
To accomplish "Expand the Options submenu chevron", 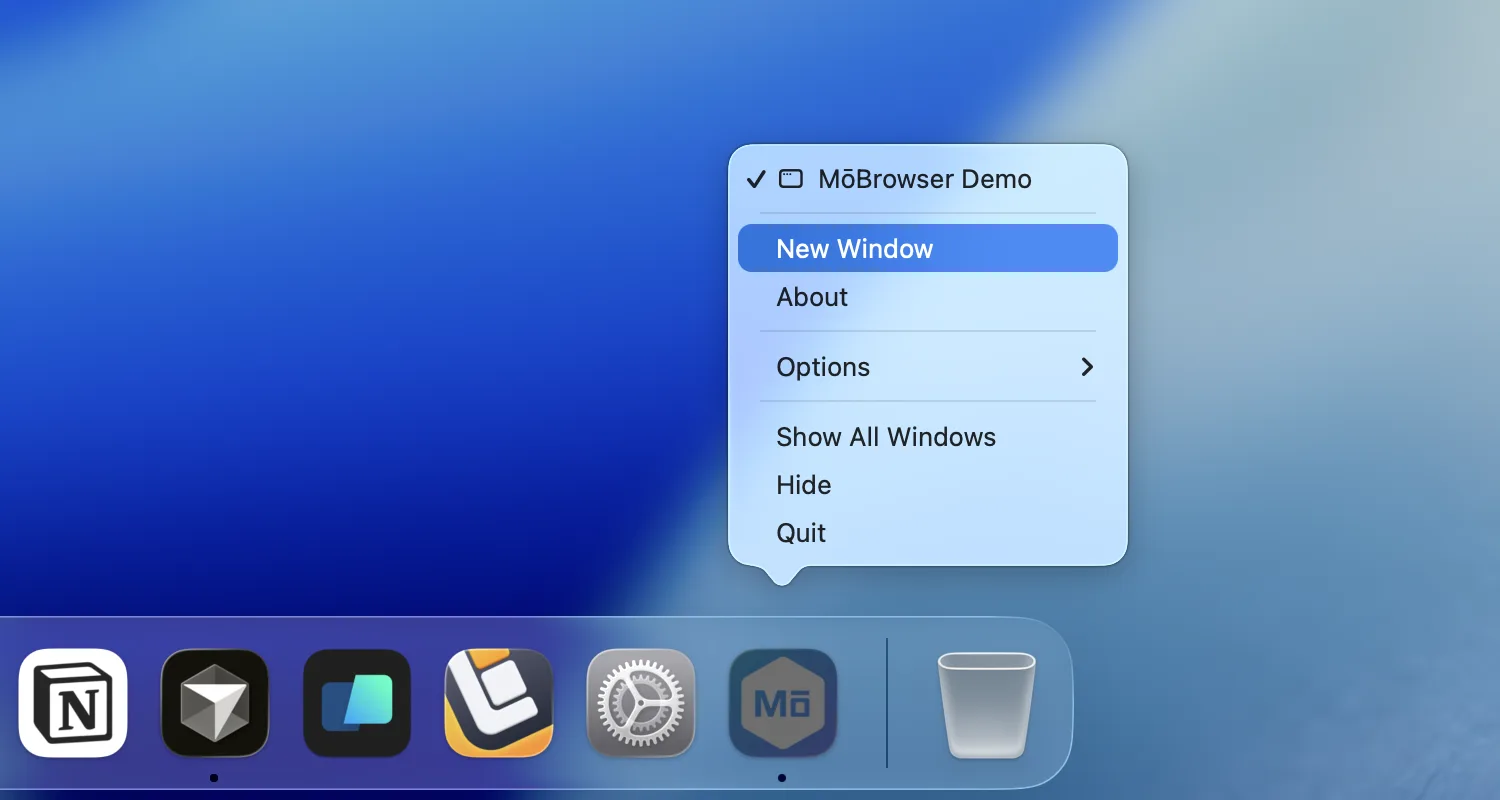I will (x=1087, y=367).
